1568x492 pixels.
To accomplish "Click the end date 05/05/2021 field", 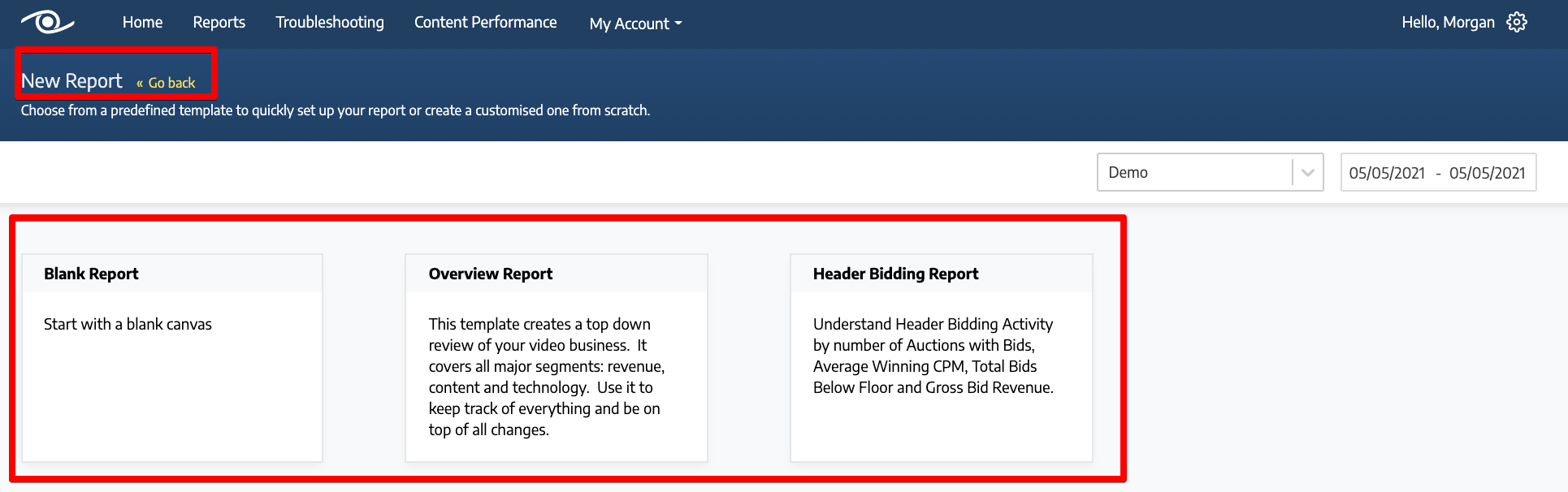I will click(1488, 173).
